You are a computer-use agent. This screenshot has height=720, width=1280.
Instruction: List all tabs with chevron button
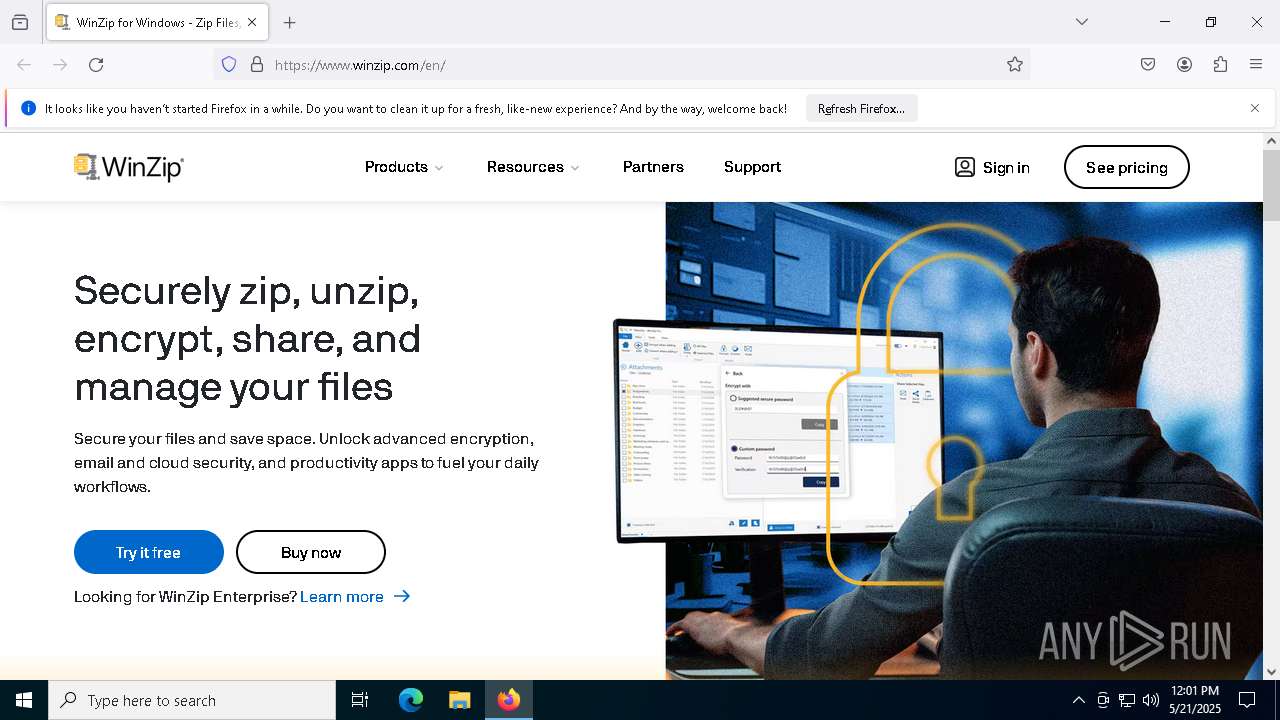click(x=1081, y=22)
